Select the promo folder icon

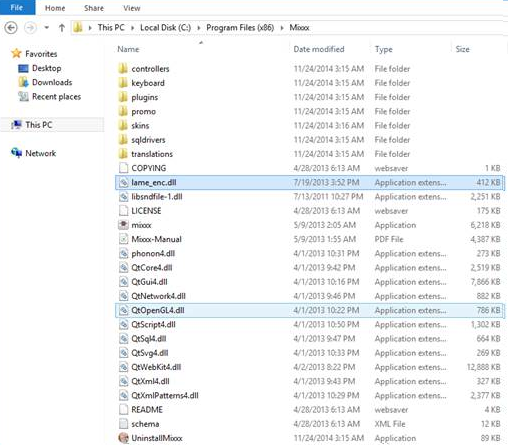tap(123, 111)
